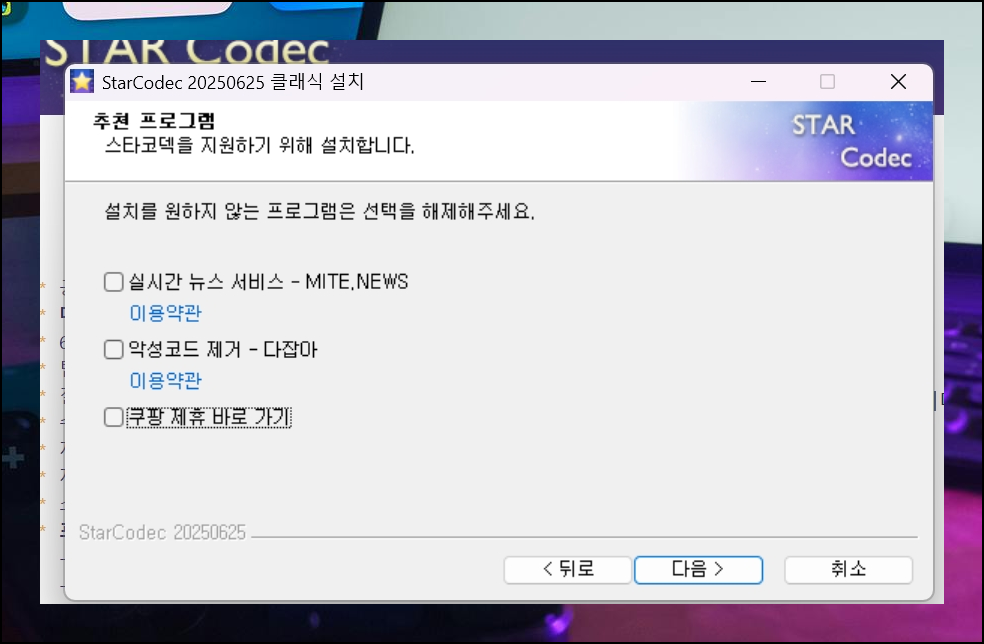Click the maximize button in title bar
The height and width of the screenshot is (644, 984).
[827, 82]
